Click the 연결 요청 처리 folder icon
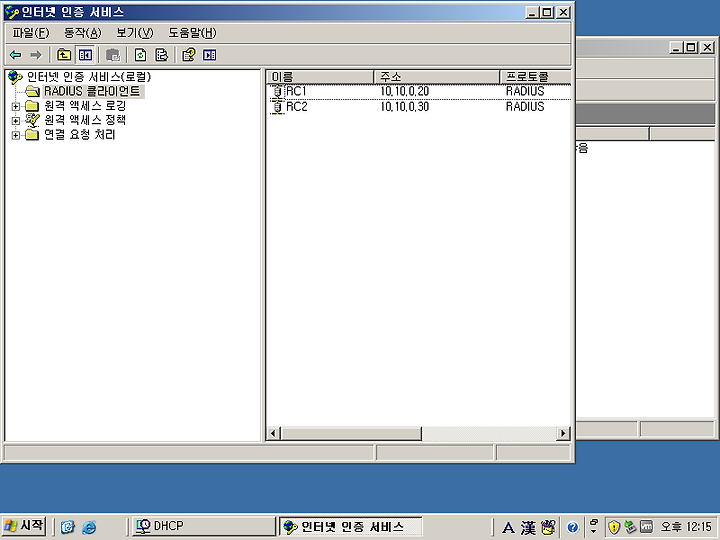Image resolution: width=720 pixels, height=540 pixels. (x=32, y=135)
